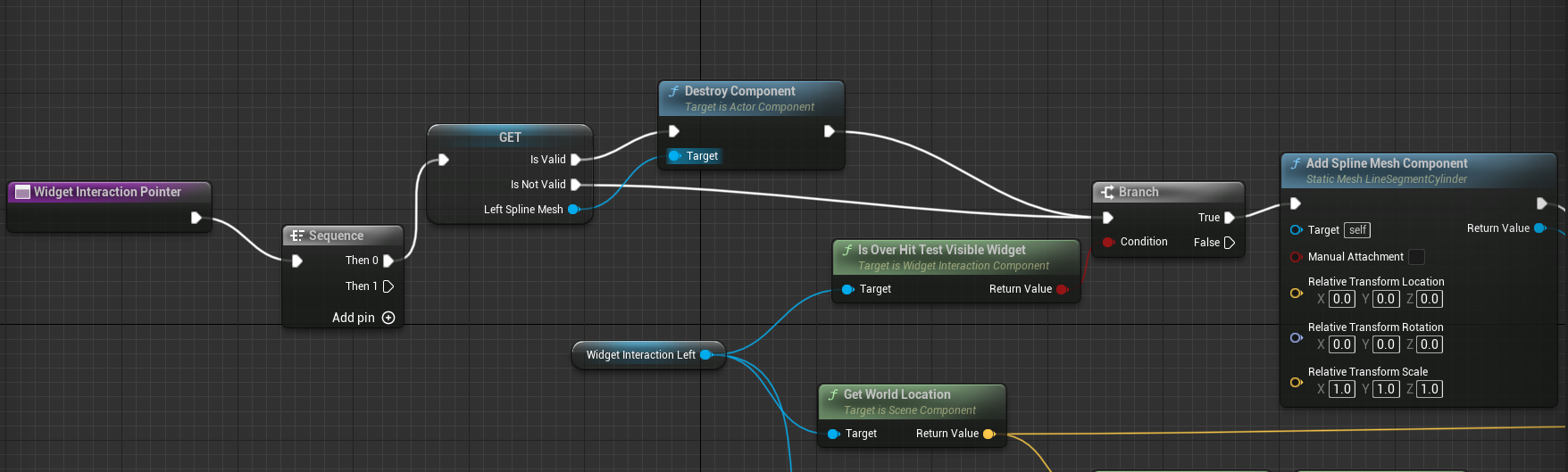The width and height of the screenshot is (1568, 472).
Task: Add pin to the Sequence node
Action: pos(363,318)
